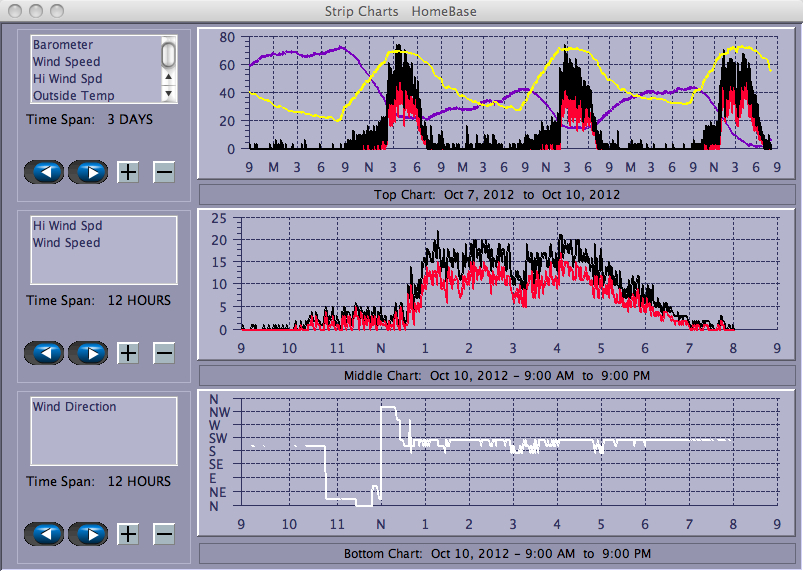Select Outside Temp in top list
803x571 pixels.
click(x=73, y=96)
